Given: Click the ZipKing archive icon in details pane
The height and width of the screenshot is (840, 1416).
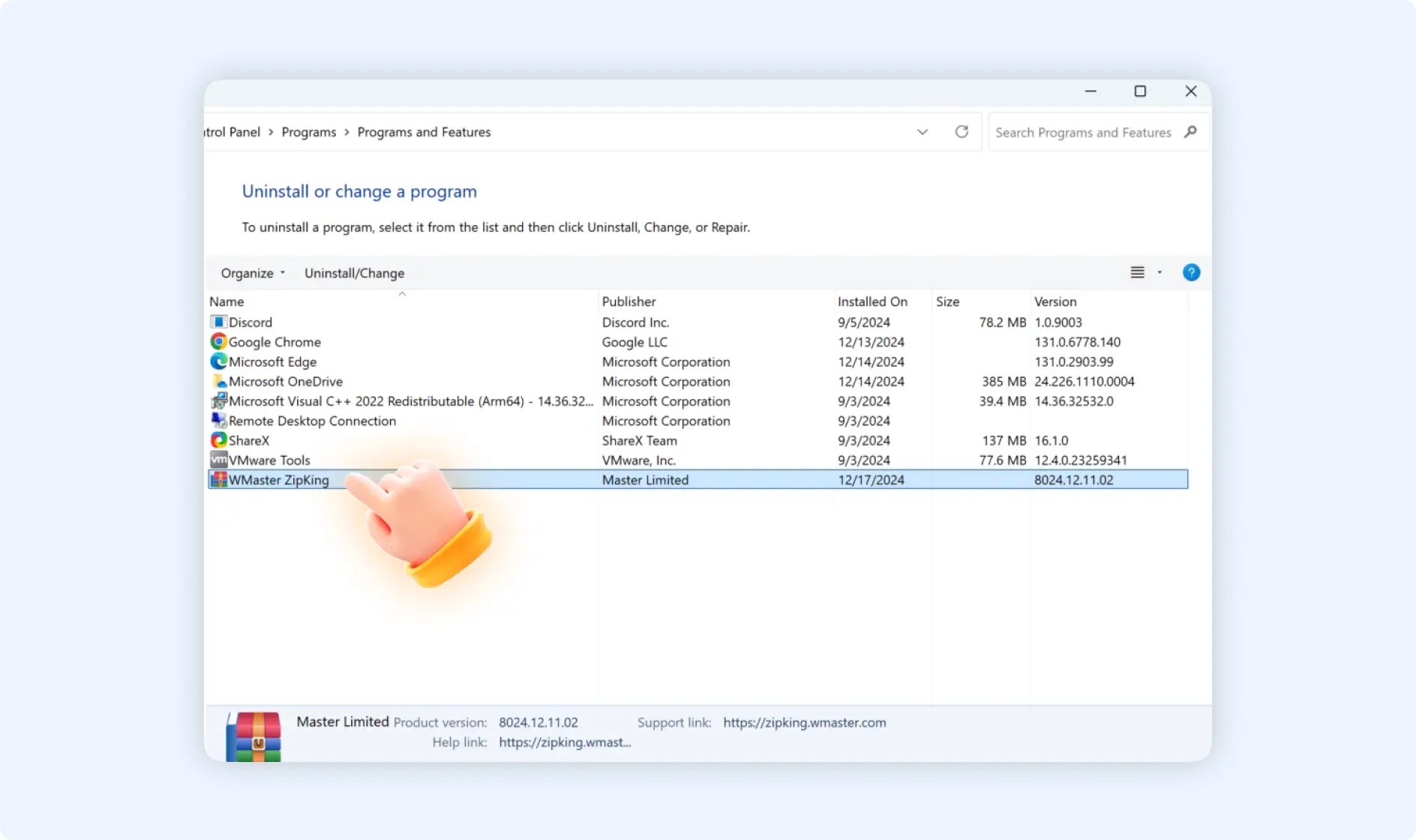Looking at the screenshot, I should [253, 736].
